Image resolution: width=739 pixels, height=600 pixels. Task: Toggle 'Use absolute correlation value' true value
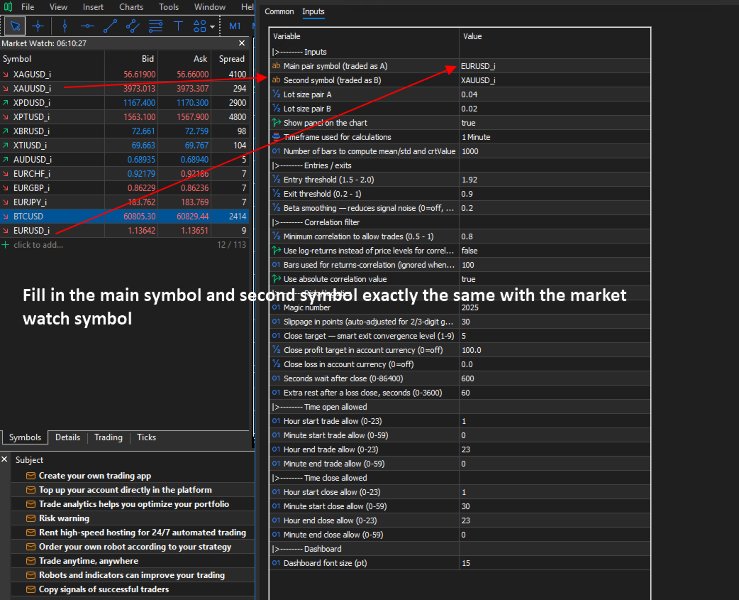555,279
